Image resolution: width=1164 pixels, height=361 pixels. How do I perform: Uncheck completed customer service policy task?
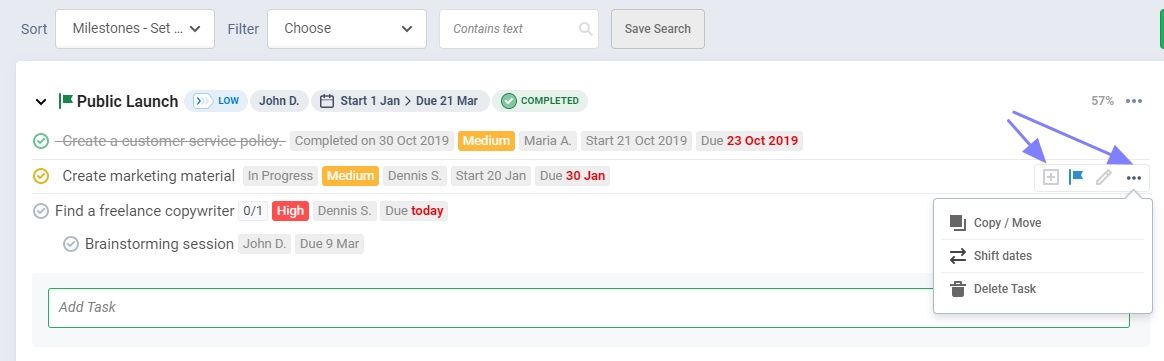point(41,140)
